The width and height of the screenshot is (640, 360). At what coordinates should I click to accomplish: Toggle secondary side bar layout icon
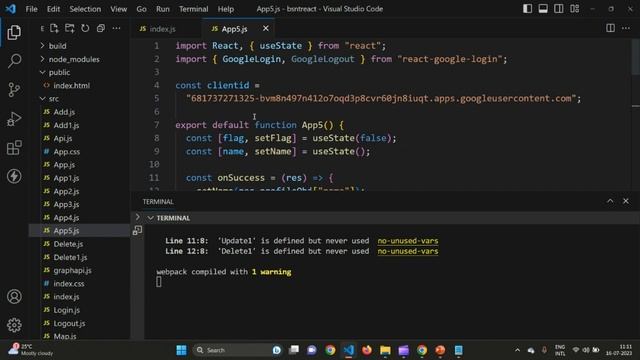pos(559,9)
